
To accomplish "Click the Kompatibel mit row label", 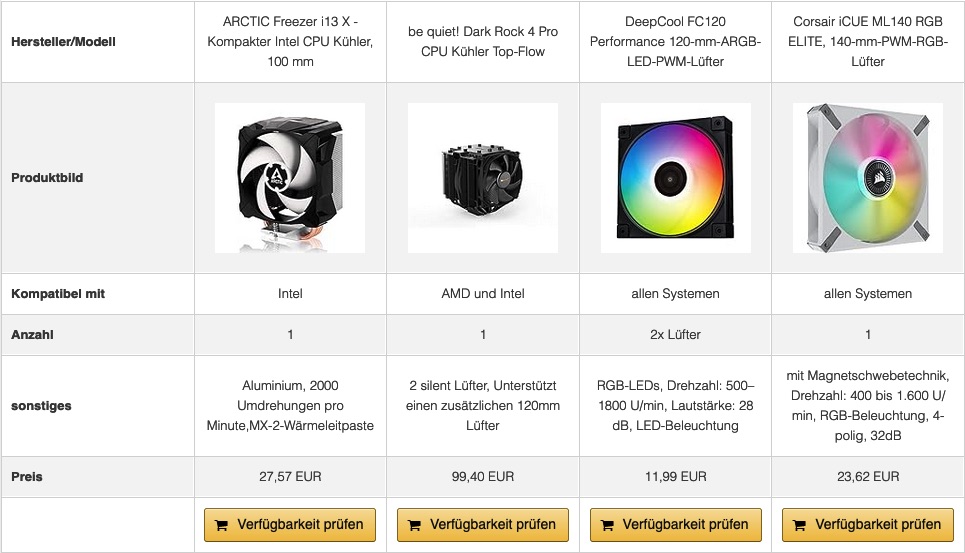I will pyautogui.click(x=58, y=294).
